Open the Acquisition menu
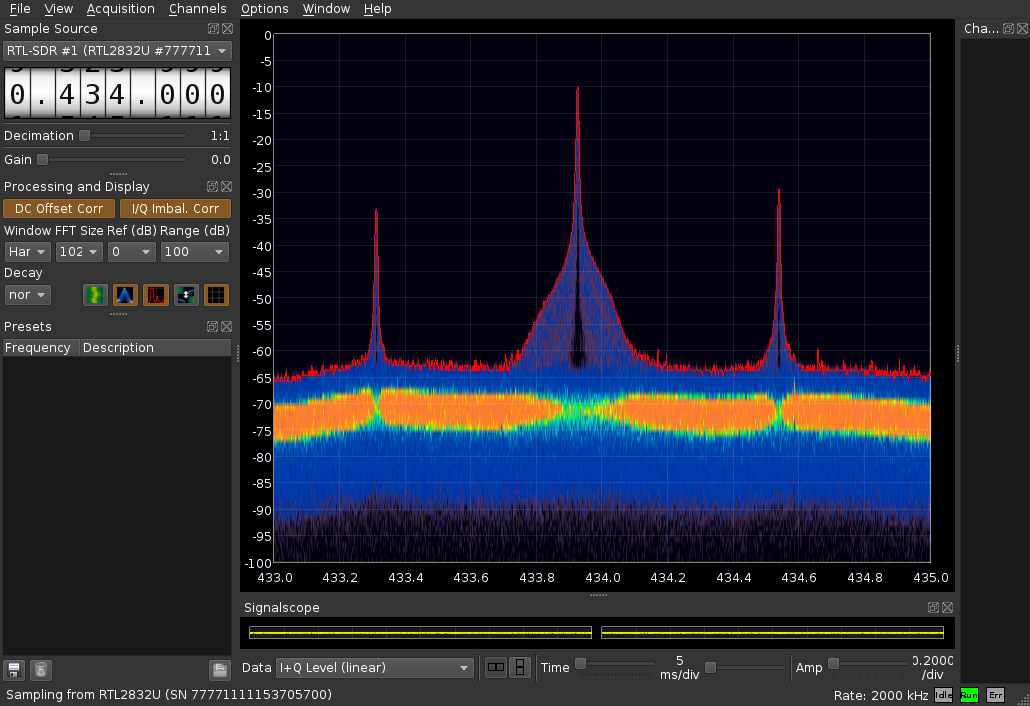The width and height of the screenshot is (1030, 706). coord(120,9)
